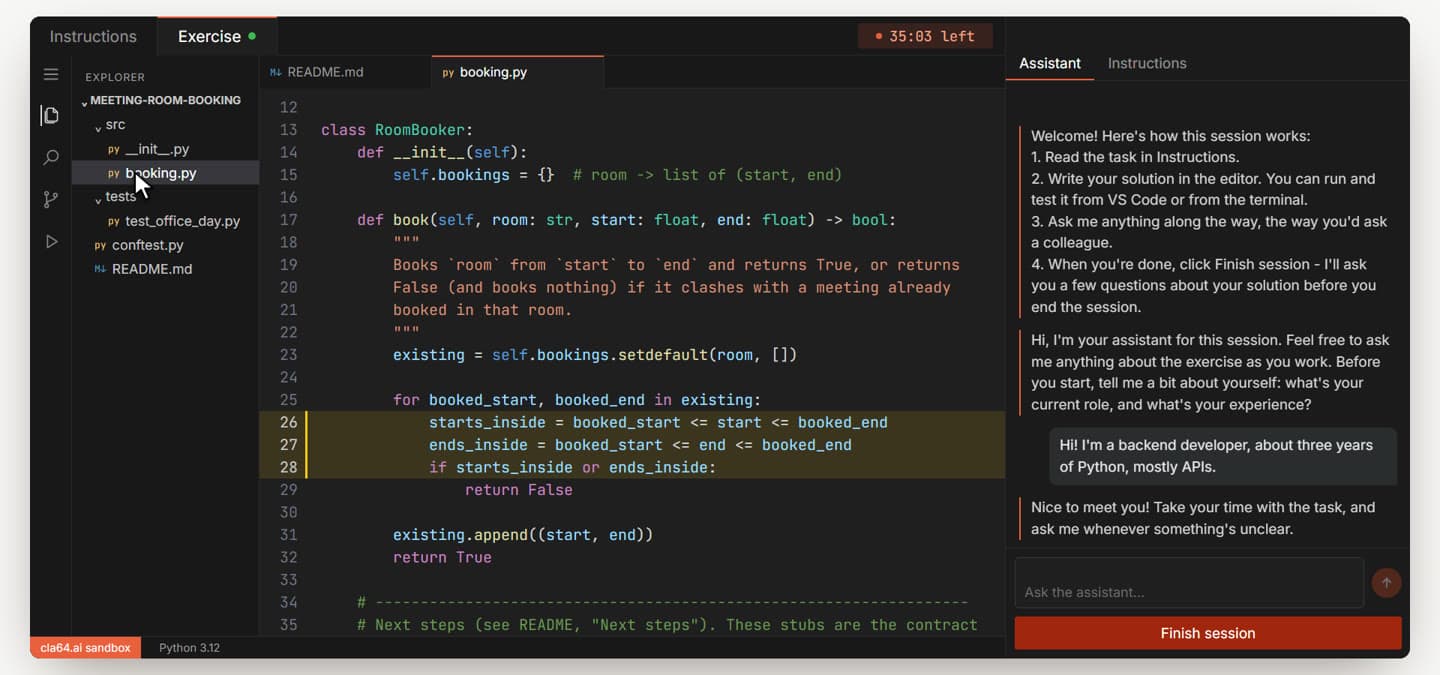Screen dimensions: 1440x675
Task: Click the "def __init__(self):" line
Action: click(442, 152)
